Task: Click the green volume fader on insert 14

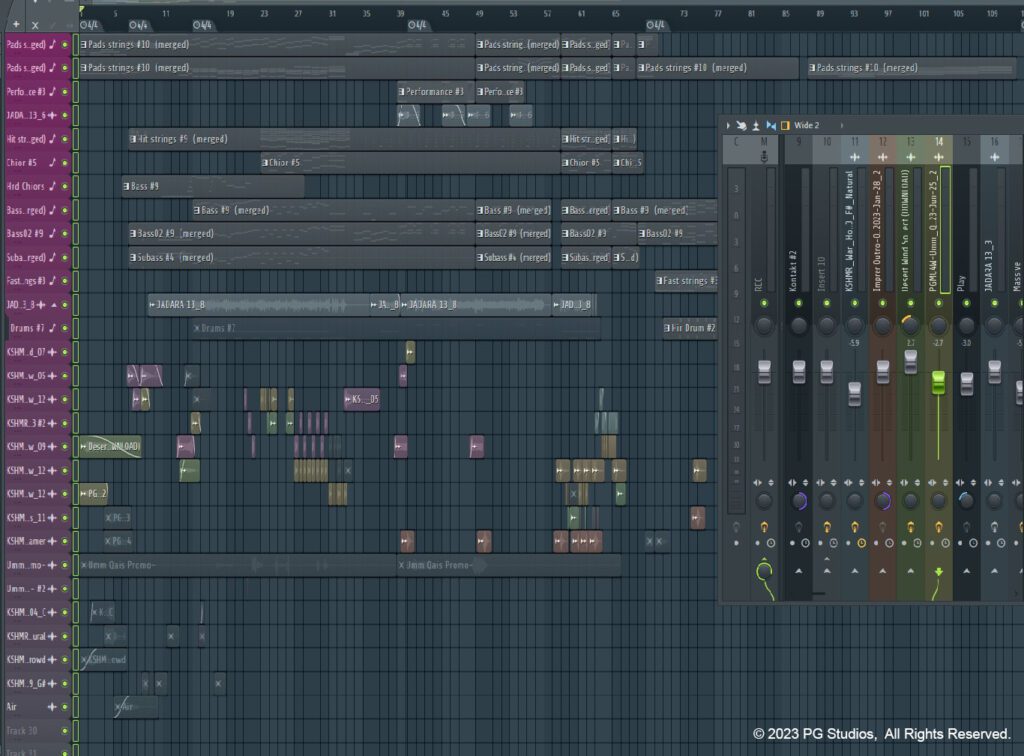Action: (938, 382)
